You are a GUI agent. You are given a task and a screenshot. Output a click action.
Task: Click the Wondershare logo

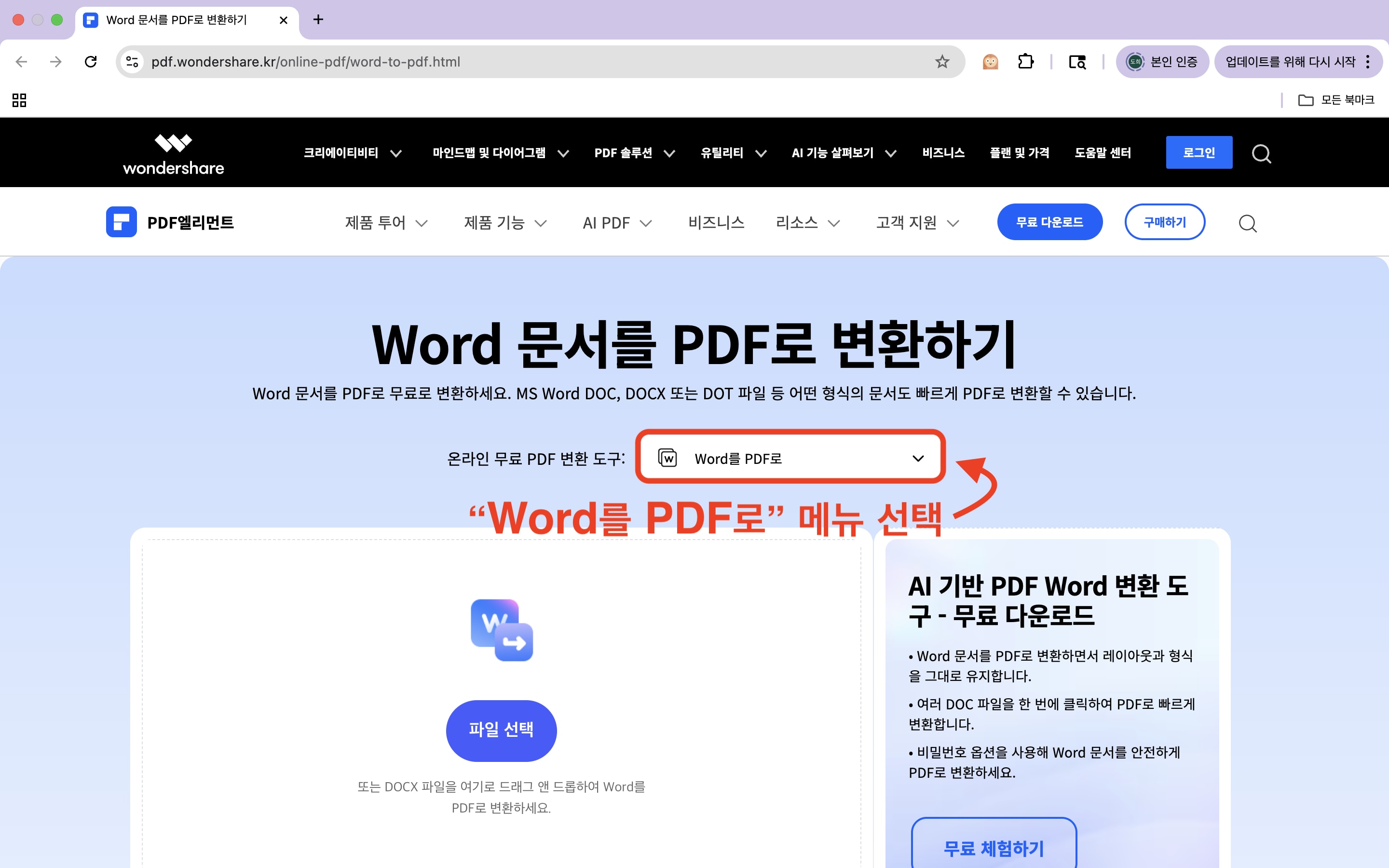173,152
